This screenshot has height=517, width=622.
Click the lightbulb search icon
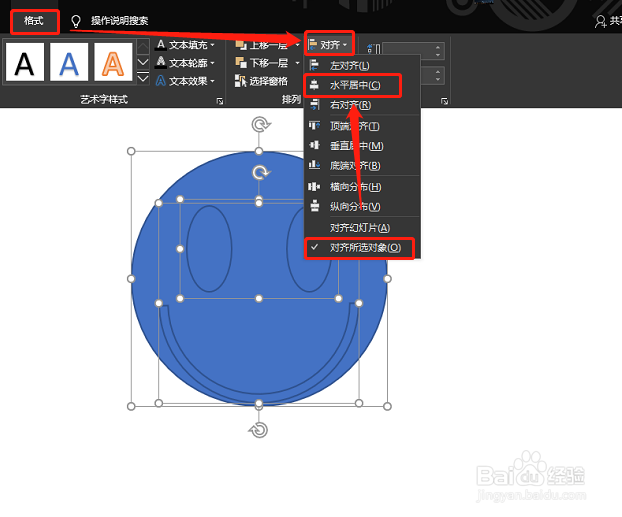75,21
